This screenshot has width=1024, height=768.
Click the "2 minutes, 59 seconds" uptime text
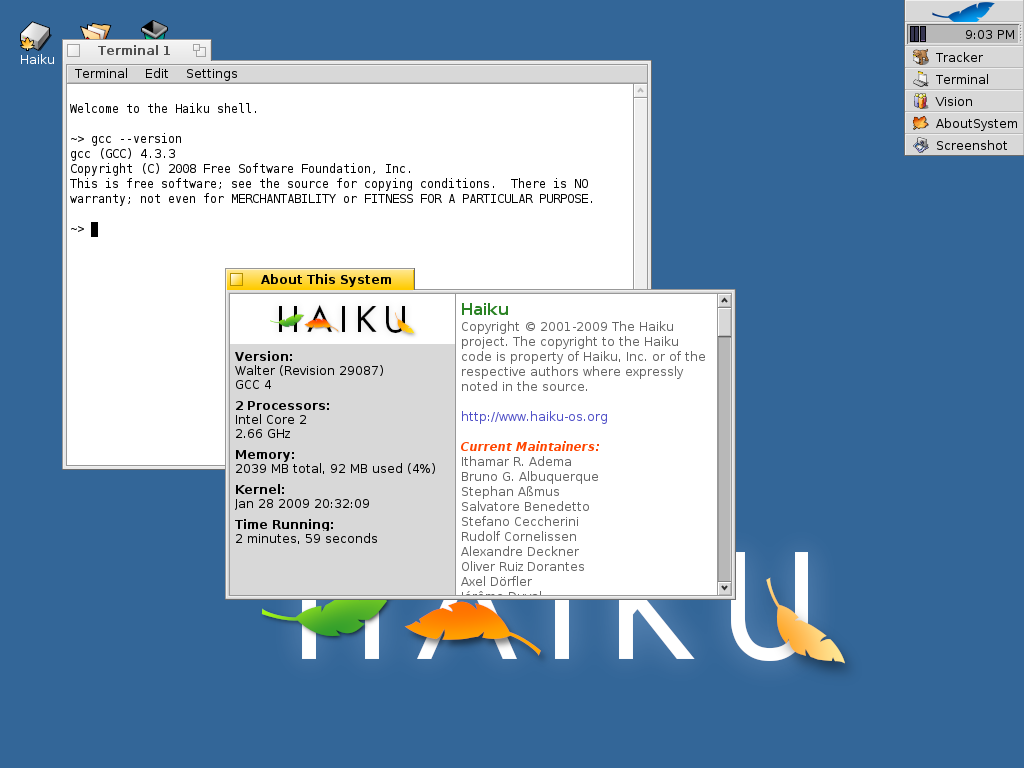pos(306,539)
